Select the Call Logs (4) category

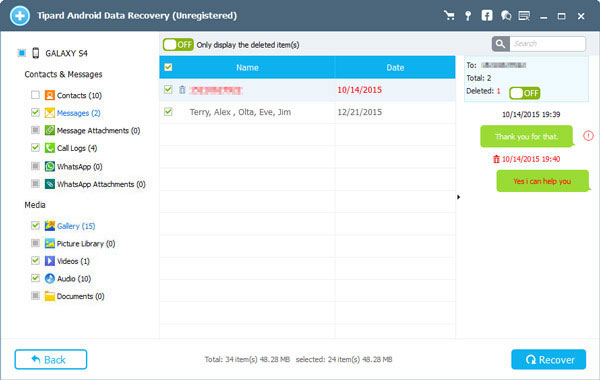[x=77, y=148]
